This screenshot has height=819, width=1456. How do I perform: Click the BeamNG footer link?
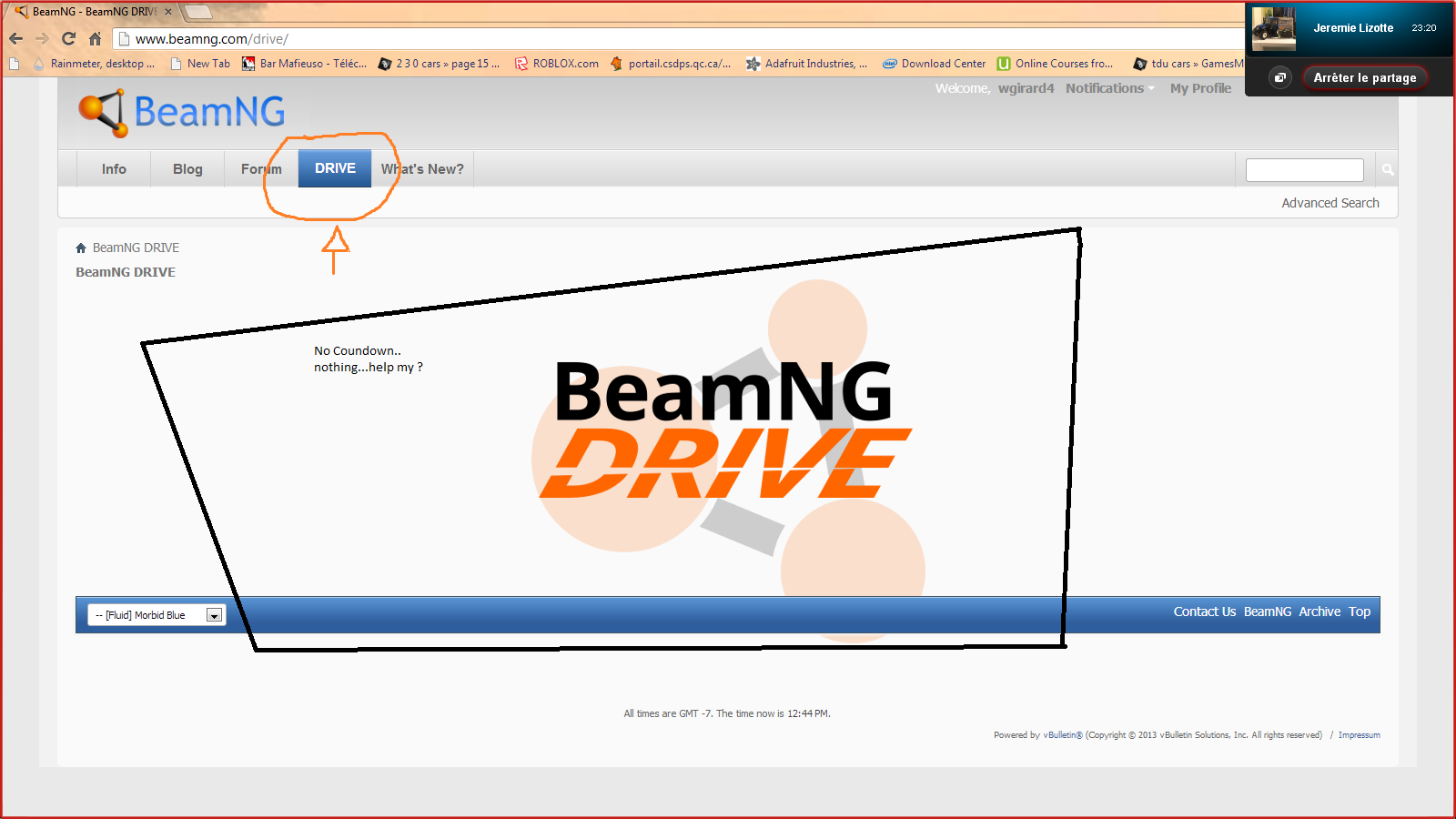coord(1268,612)
